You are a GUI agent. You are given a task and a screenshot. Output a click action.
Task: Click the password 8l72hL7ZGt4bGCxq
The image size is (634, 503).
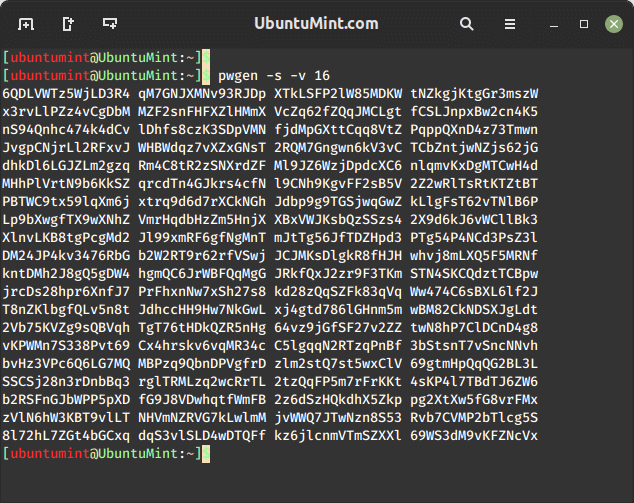click(66, 435)
